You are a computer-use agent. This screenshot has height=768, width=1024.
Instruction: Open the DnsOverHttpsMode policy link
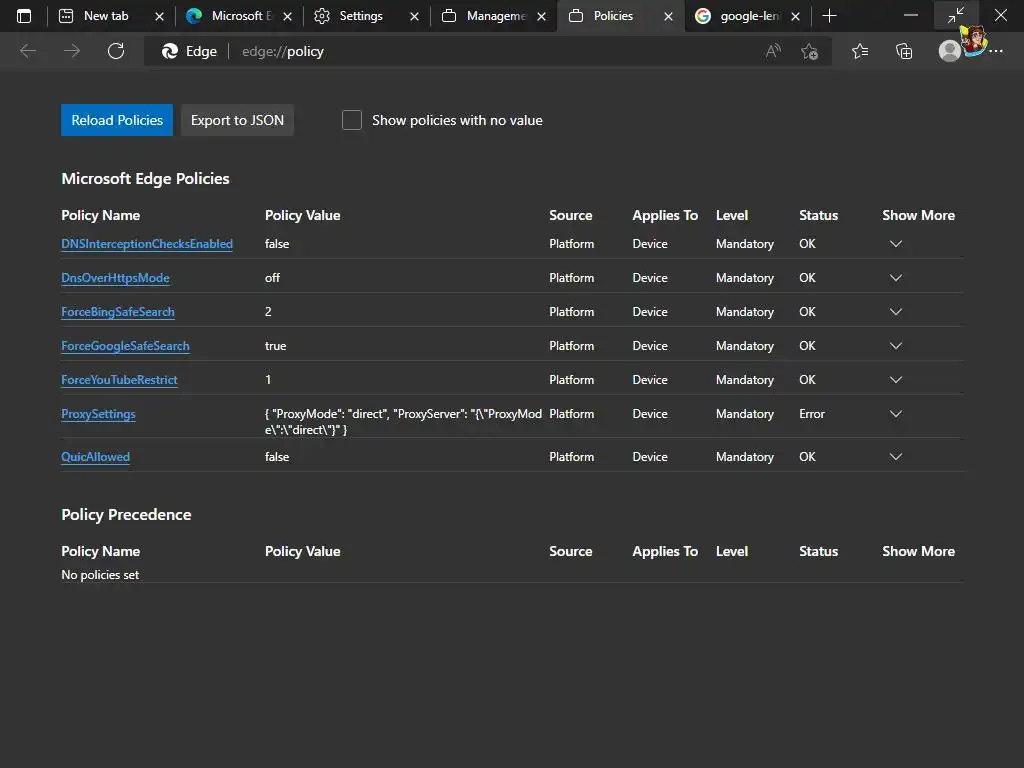coord(115,278)
